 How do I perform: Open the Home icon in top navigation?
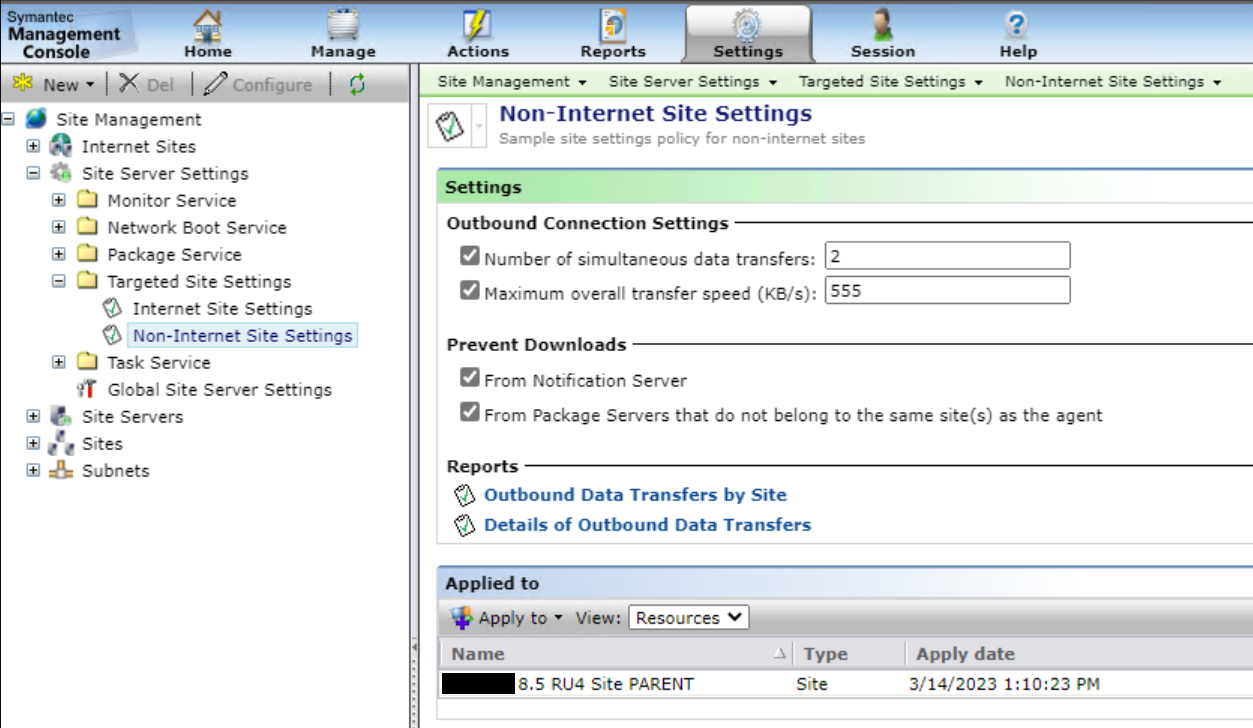pos(208,25)
